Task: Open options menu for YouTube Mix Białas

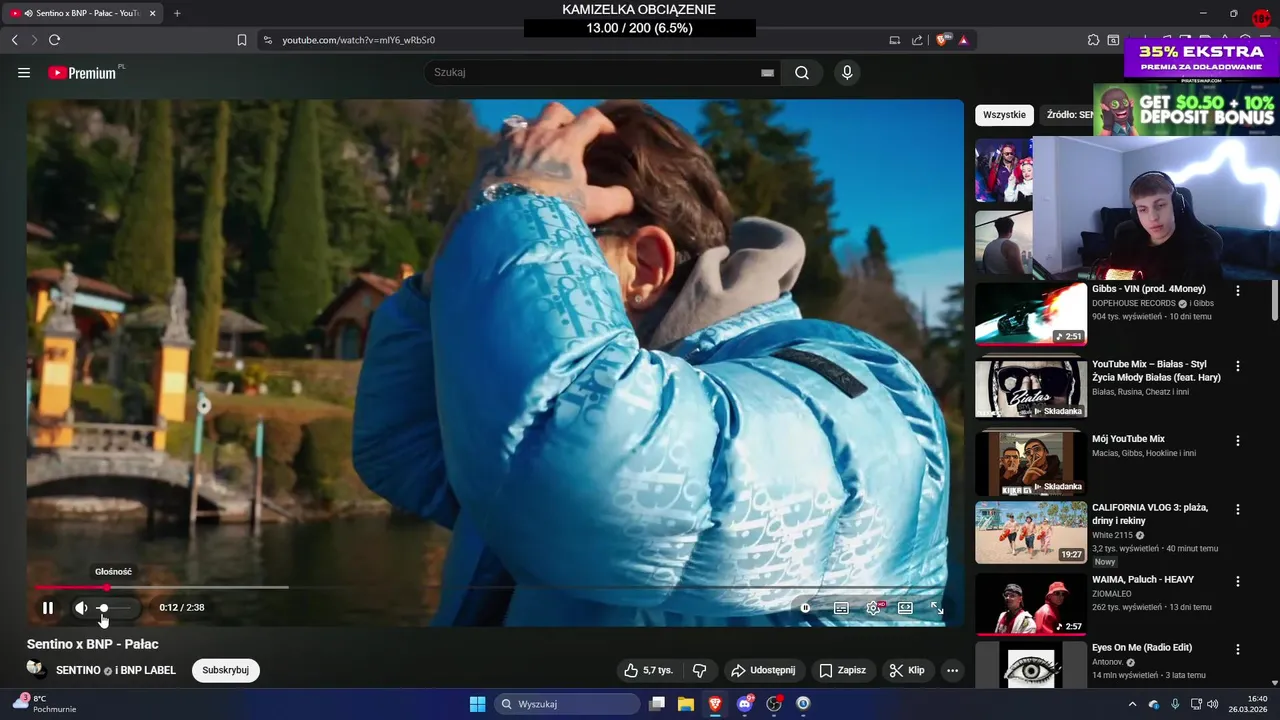Action: tap(1238, 367)
